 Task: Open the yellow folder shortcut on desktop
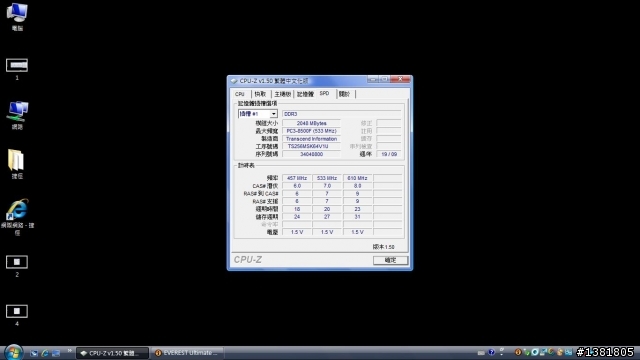(x=17, y=164)
